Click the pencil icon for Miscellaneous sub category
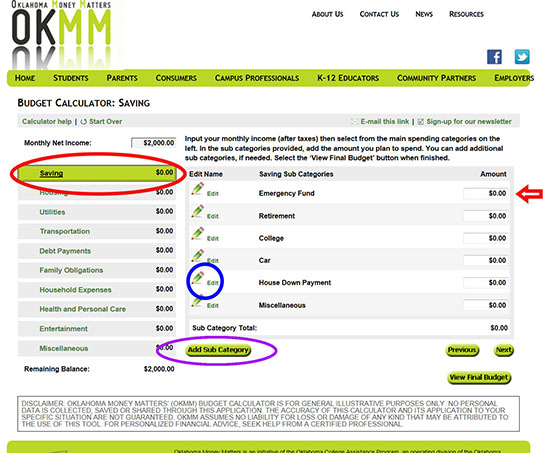The image size is (550, 453). pyautogui.click(x=197, y=301)
